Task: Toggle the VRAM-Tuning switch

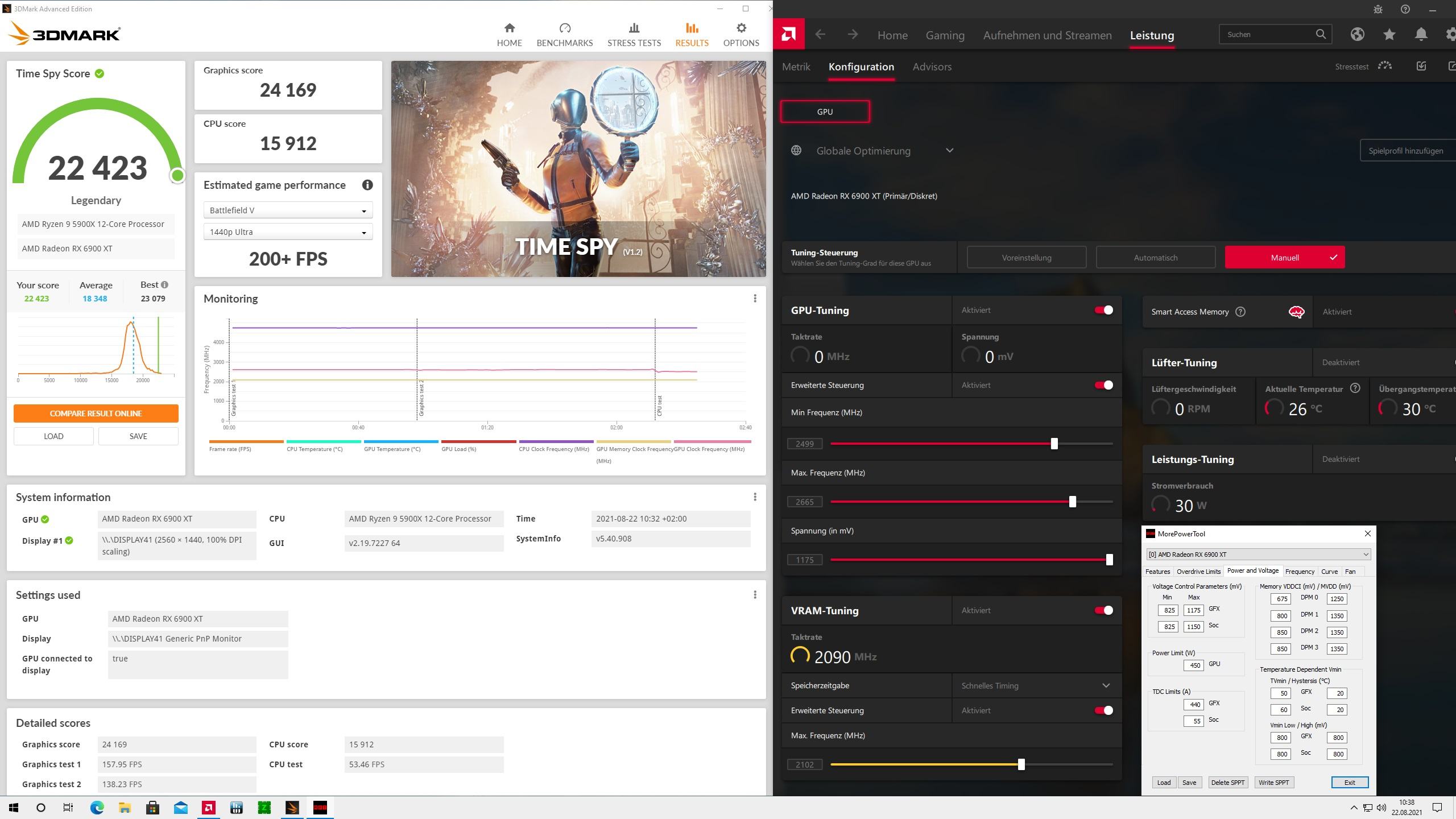Action: pos(1103,610)
